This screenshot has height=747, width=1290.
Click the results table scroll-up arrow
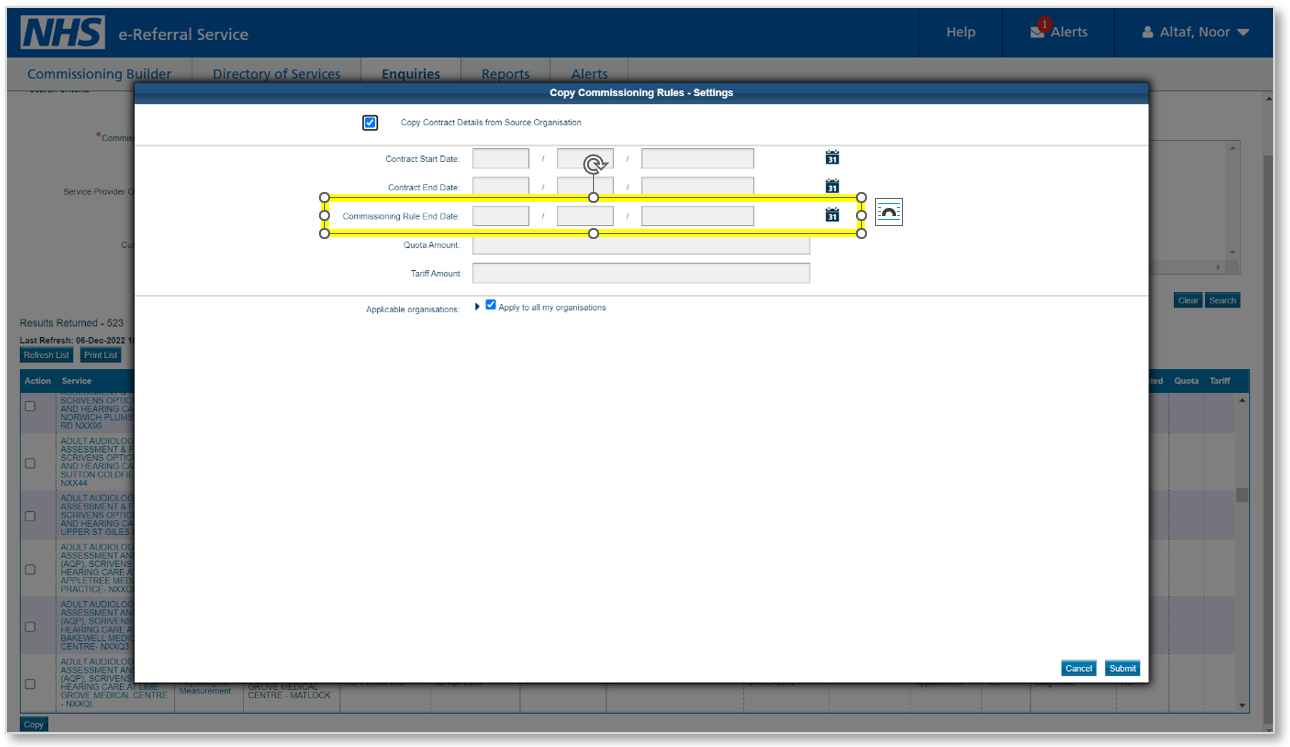[1242, 400]
